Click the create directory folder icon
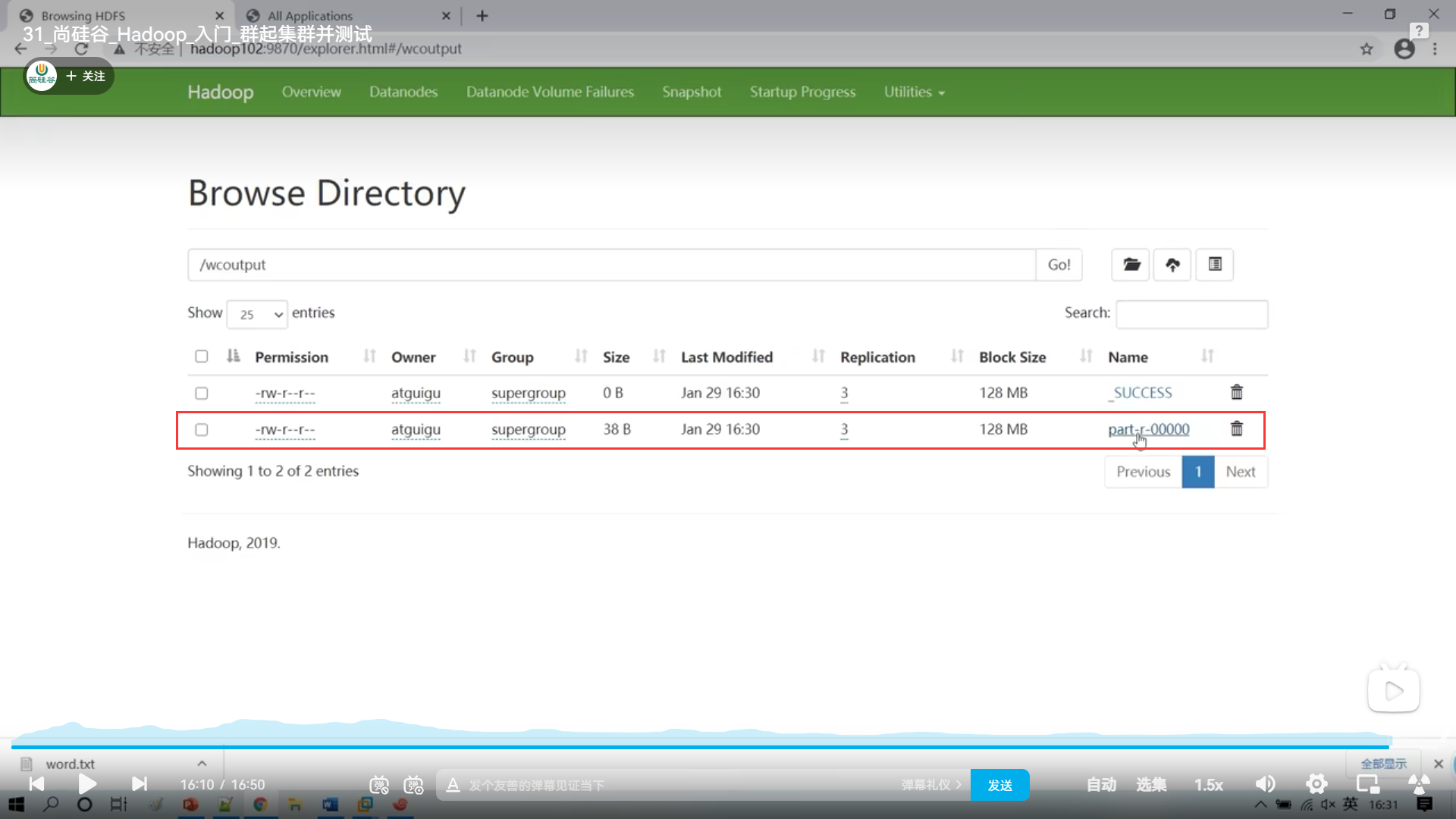 [x=1131, y=265]
